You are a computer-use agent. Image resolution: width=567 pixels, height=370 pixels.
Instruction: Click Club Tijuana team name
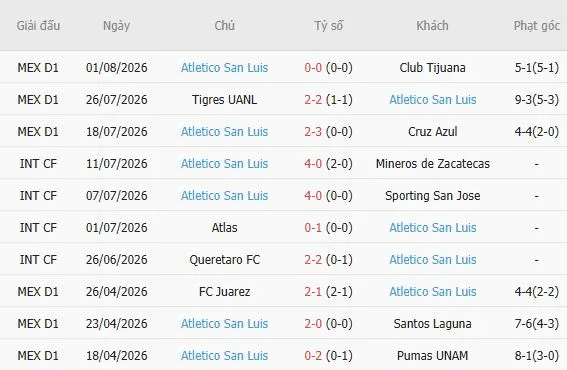coord(432,68)
